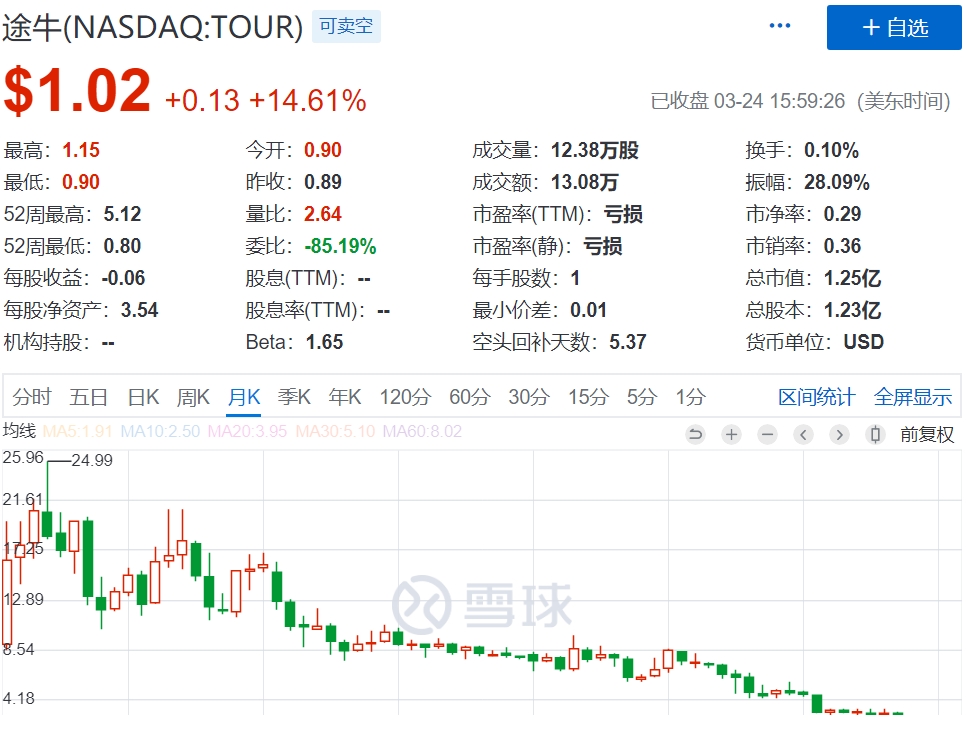The height and width of the screenshot is (755, 966).
Task: Click the 货币单位 value USD
Action: point(864,342)
